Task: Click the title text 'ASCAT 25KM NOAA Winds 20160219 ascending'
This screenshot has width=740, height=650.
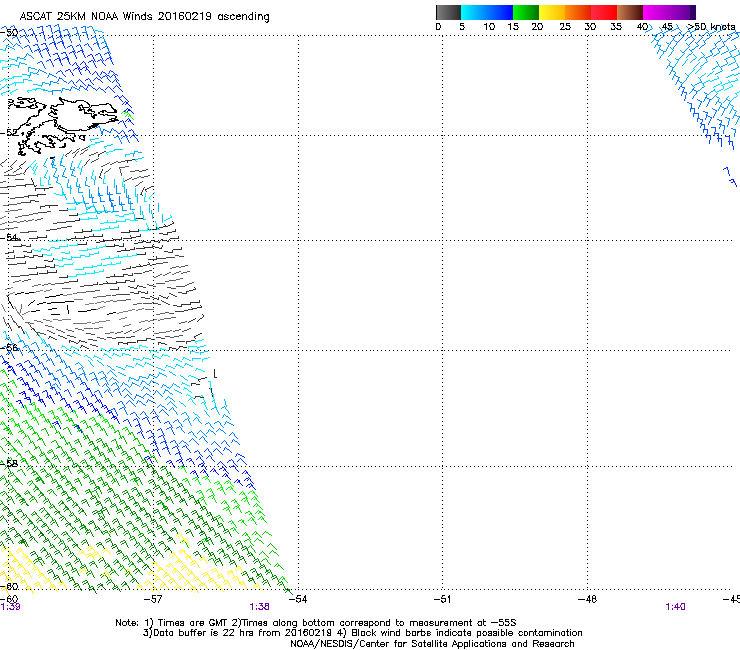Action: pos(144,17)
